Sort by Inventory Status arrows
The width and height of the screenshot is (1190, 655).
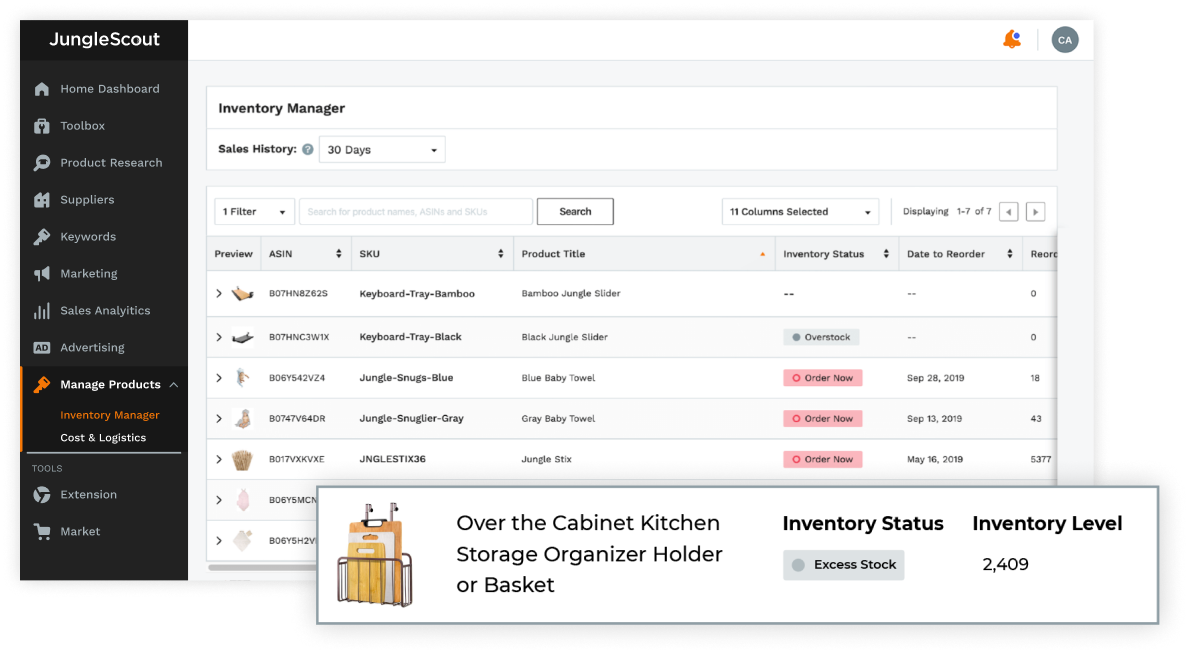click(x=886, y=254)
